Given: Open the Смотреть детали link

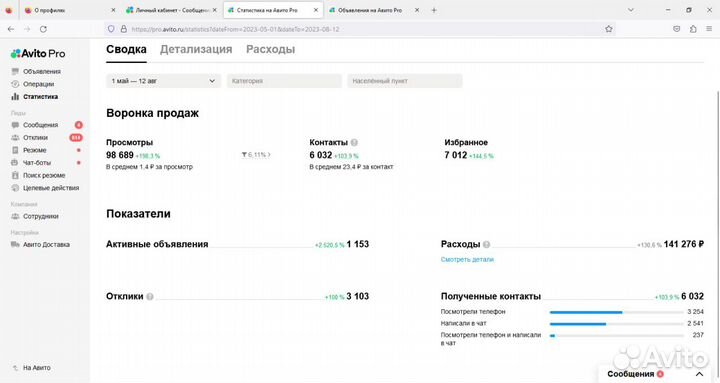Looking at the screenshot, I should pos(467,259).
